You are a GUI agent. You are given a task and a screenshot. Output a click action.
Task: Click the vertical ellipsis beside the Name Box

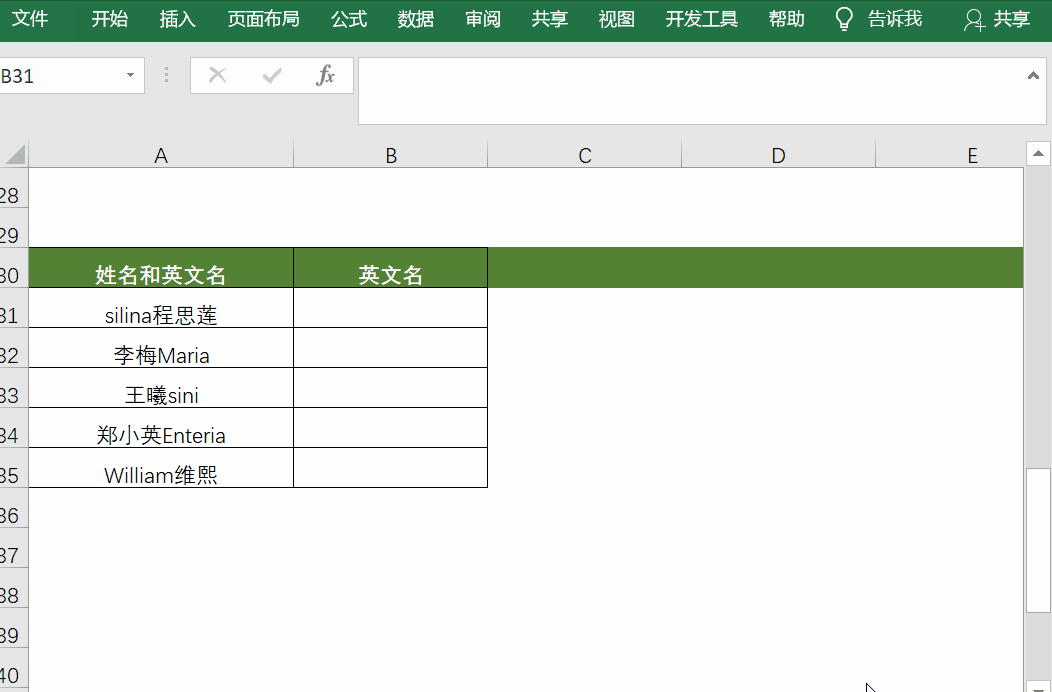coord(166,75)
